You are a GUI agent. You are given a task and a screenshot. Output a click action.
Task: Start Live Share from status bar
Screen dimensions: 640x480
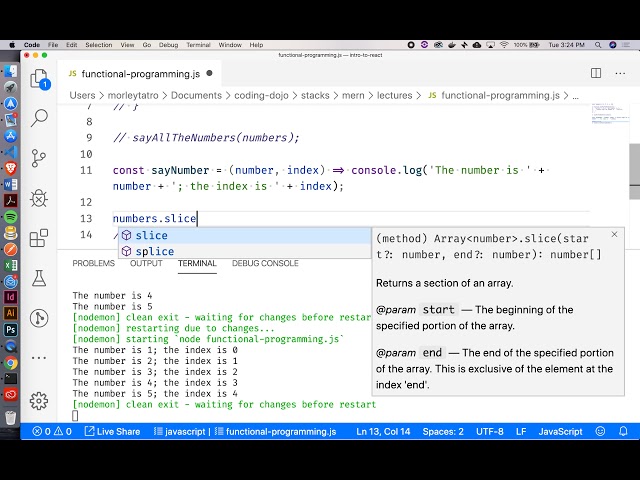(112, 431)
